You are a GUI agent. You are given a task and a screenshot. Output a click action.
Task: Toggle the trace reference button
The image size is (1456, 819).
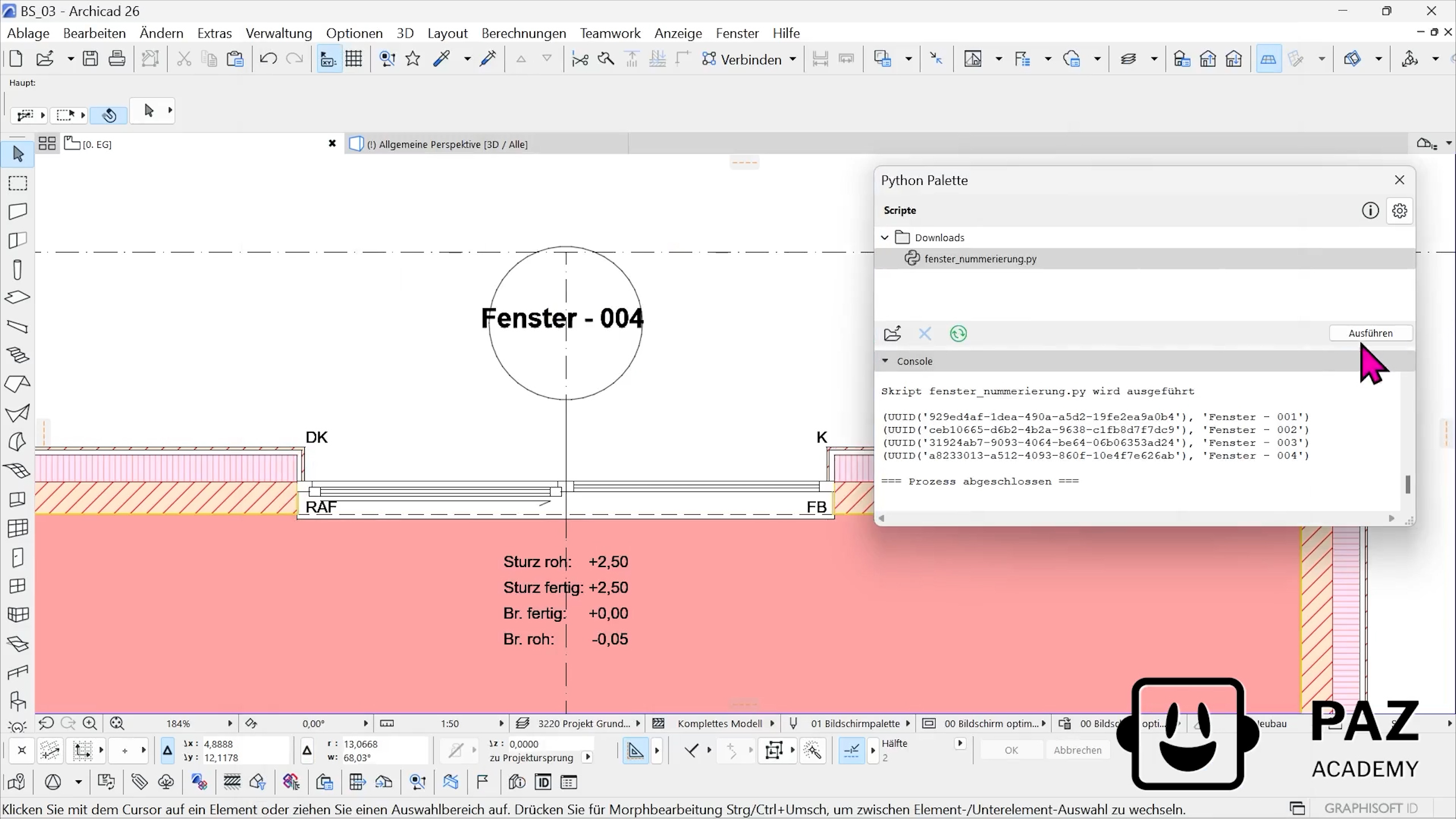point(882,59)
